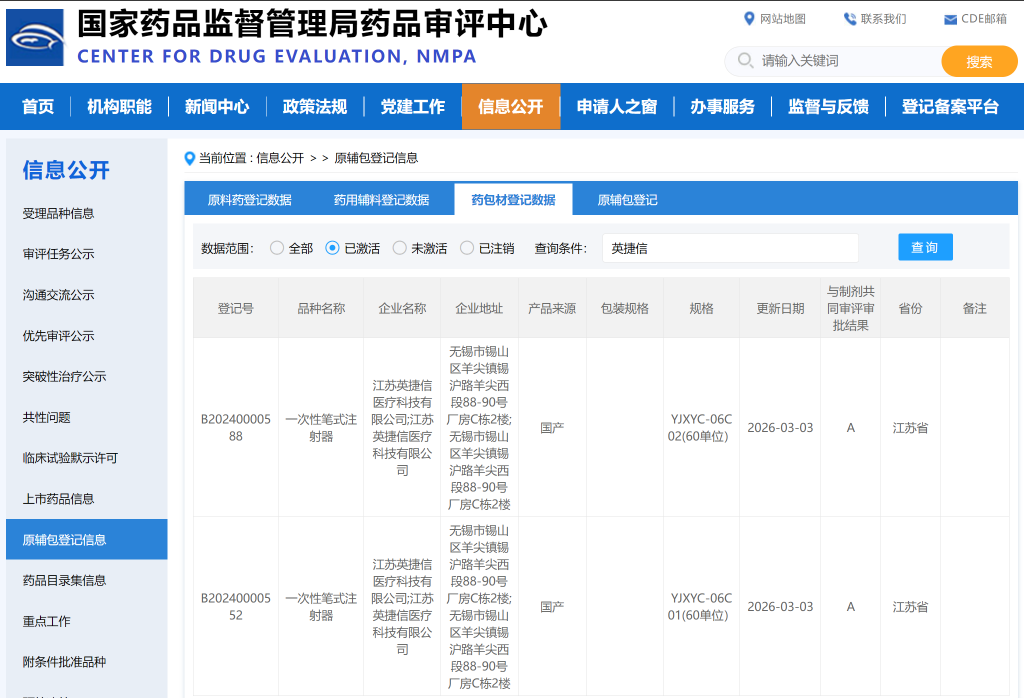Select the 全部 data range radio

(x=277, y=248)
